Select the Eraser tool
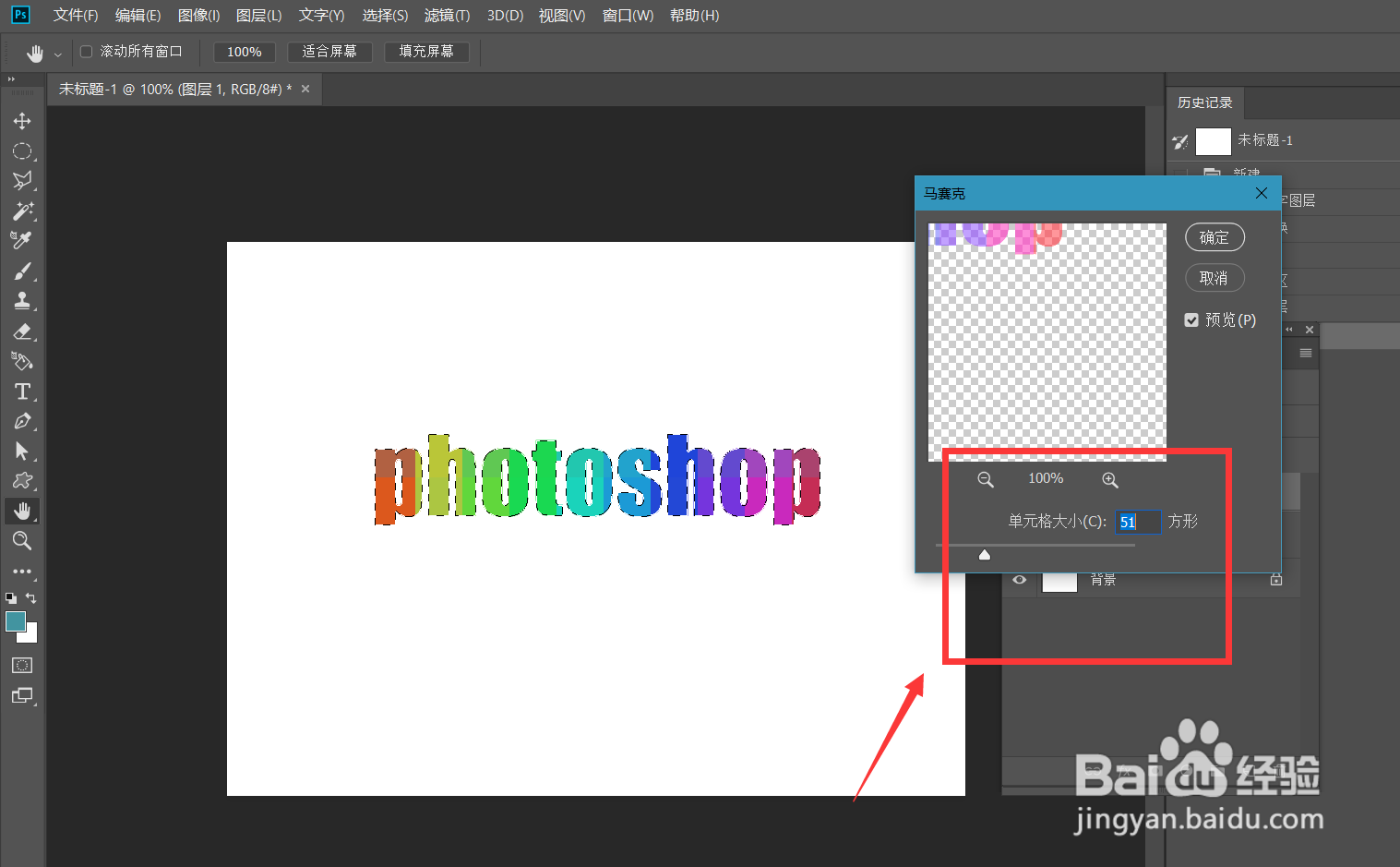 pyautogui.click(x=22, y=331)
